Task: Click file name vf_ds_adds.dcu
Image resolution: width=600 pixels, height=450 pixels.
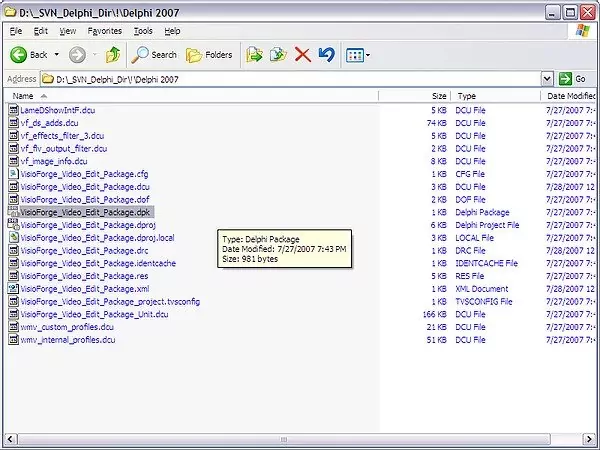Action: pos(49,123)
